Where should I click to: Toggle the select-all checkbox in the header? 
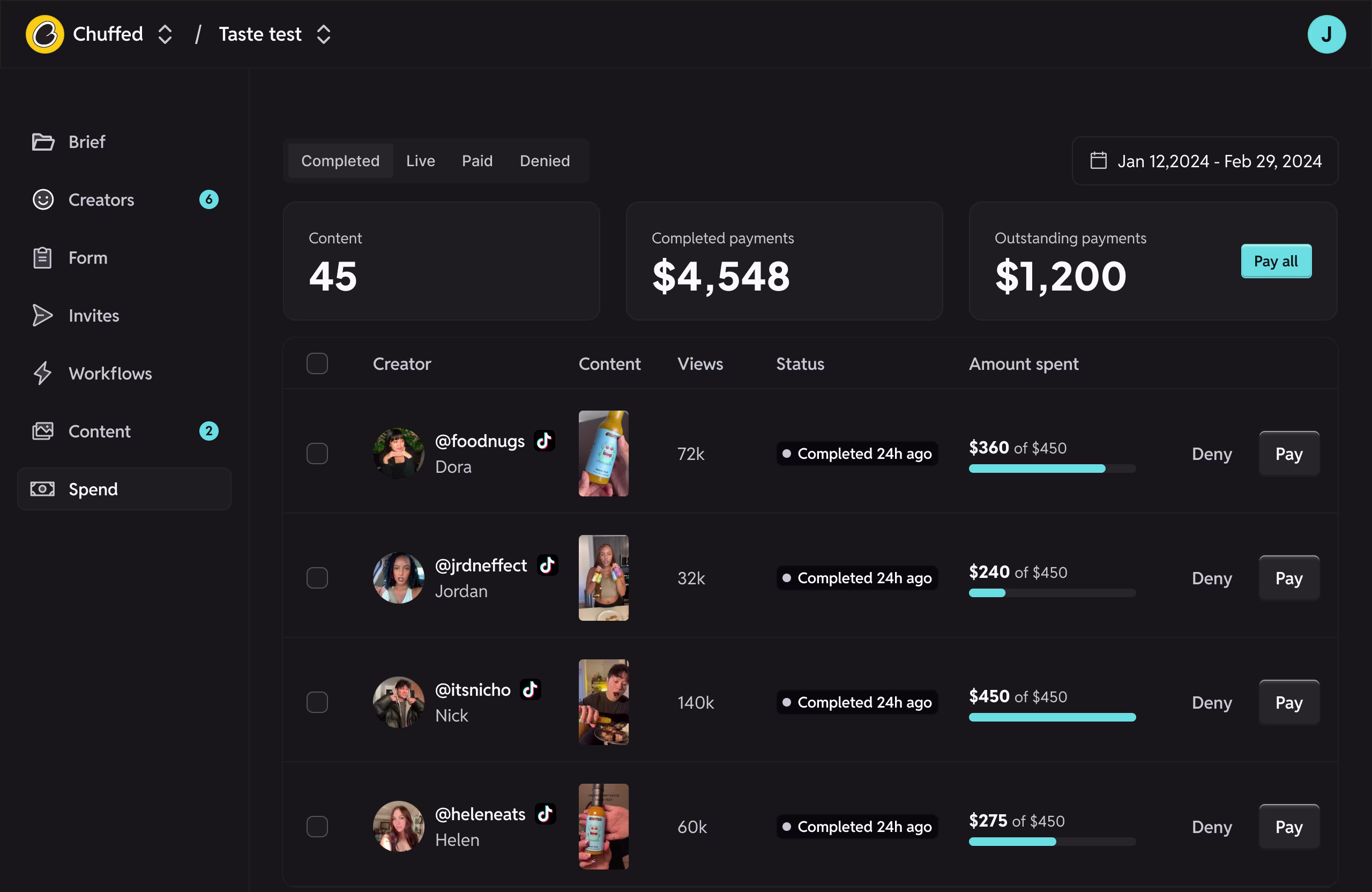(x=317, y=364)
